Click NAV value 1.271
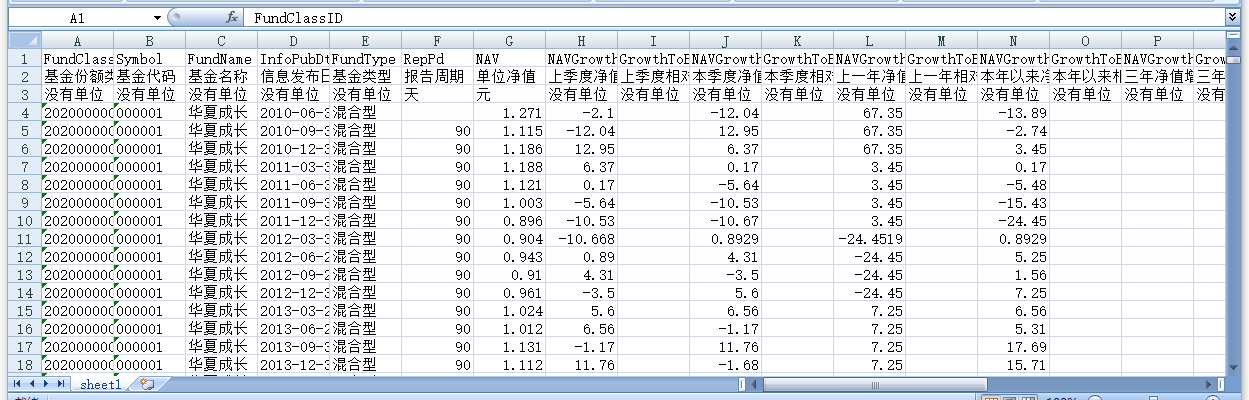The image size is (1249, 400). (510, 113)
